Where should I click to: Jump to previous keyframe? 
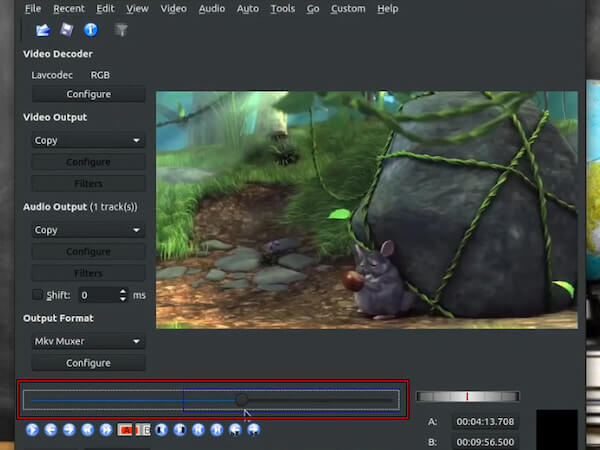[87, 430]
